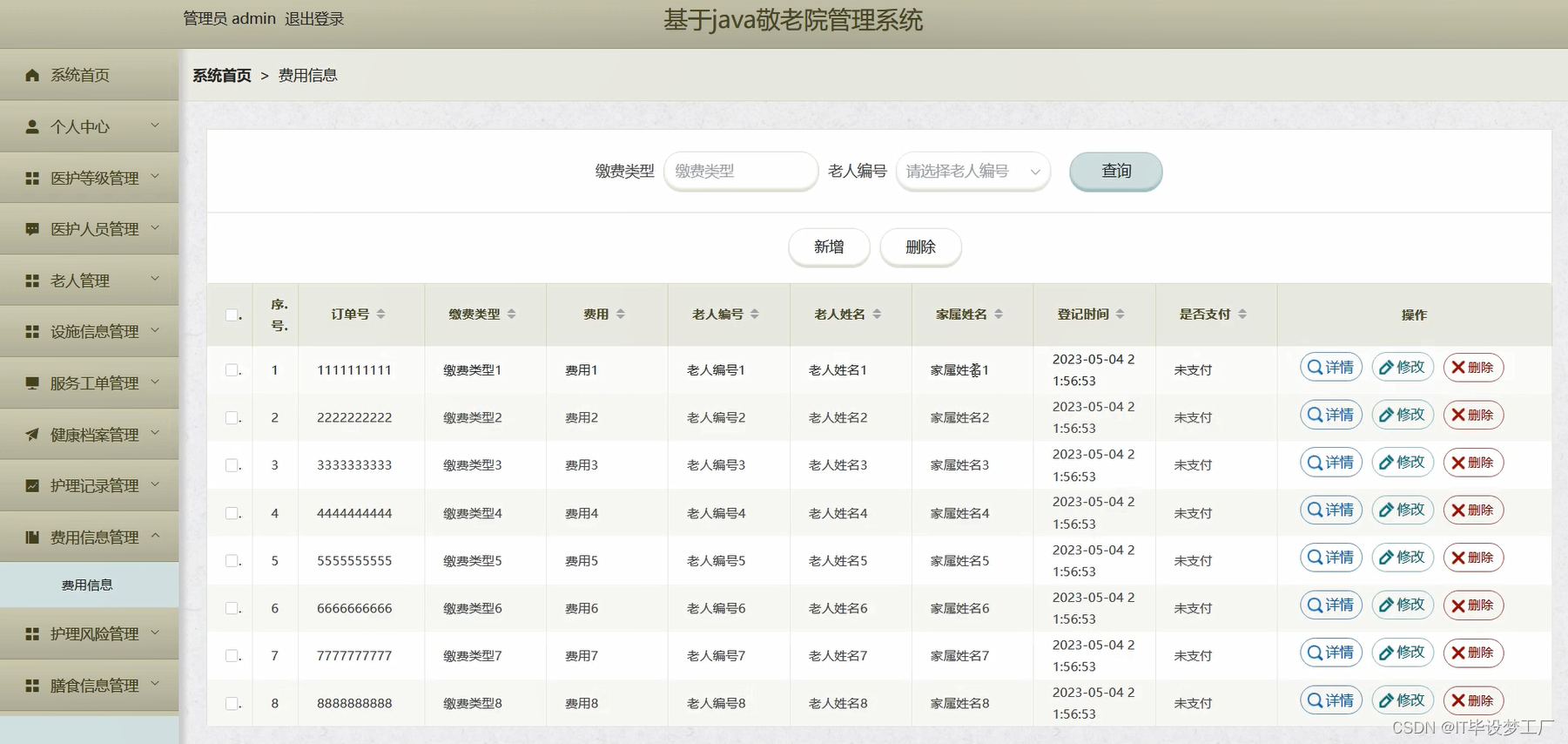Sort by 老人编号 column arrows
This screenshot has height=744, width=1568.
click(x=755, y=315)
